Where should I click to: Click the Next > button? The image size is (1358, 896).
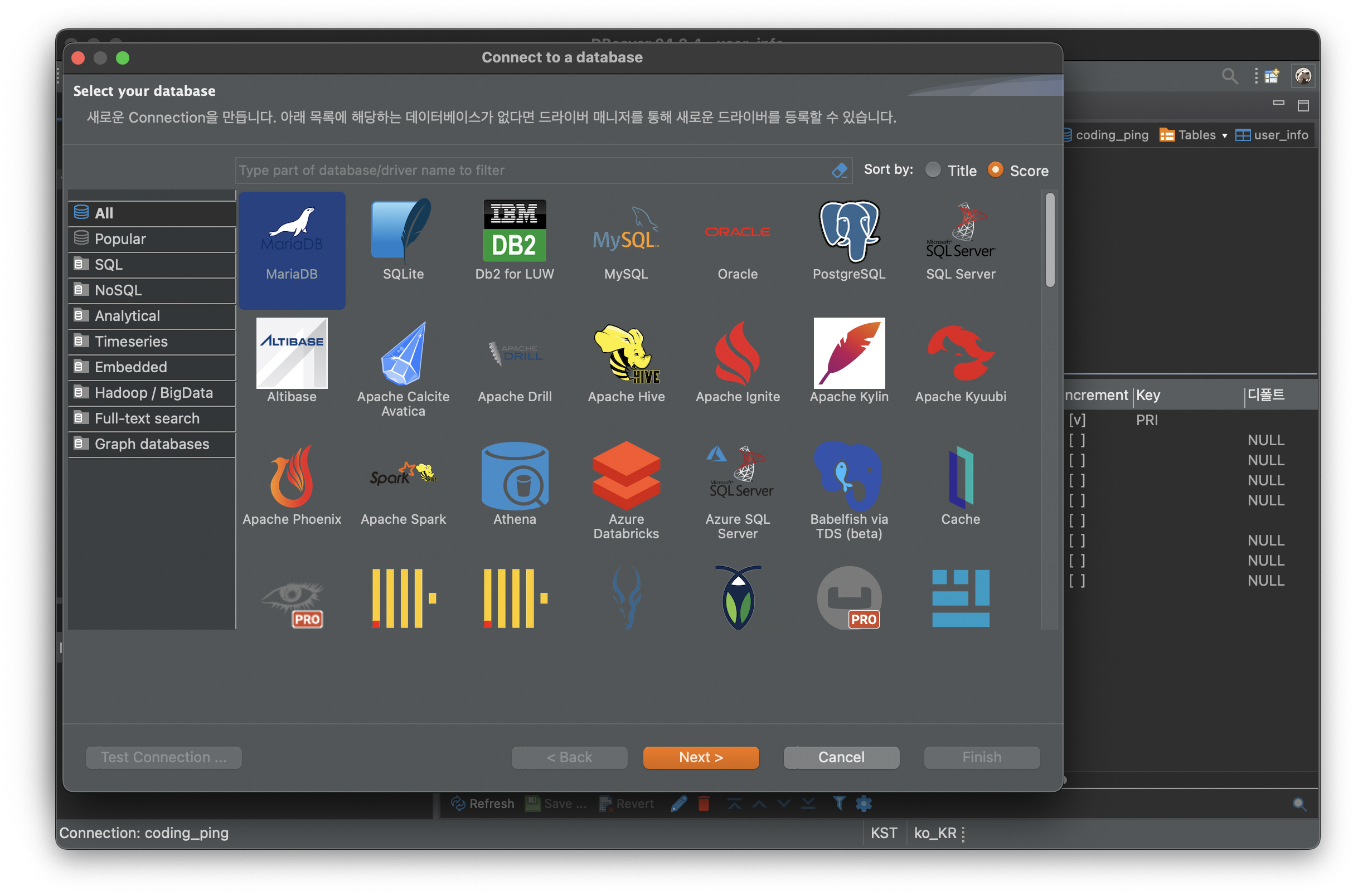pyautogui.click(x=701, y=757)
